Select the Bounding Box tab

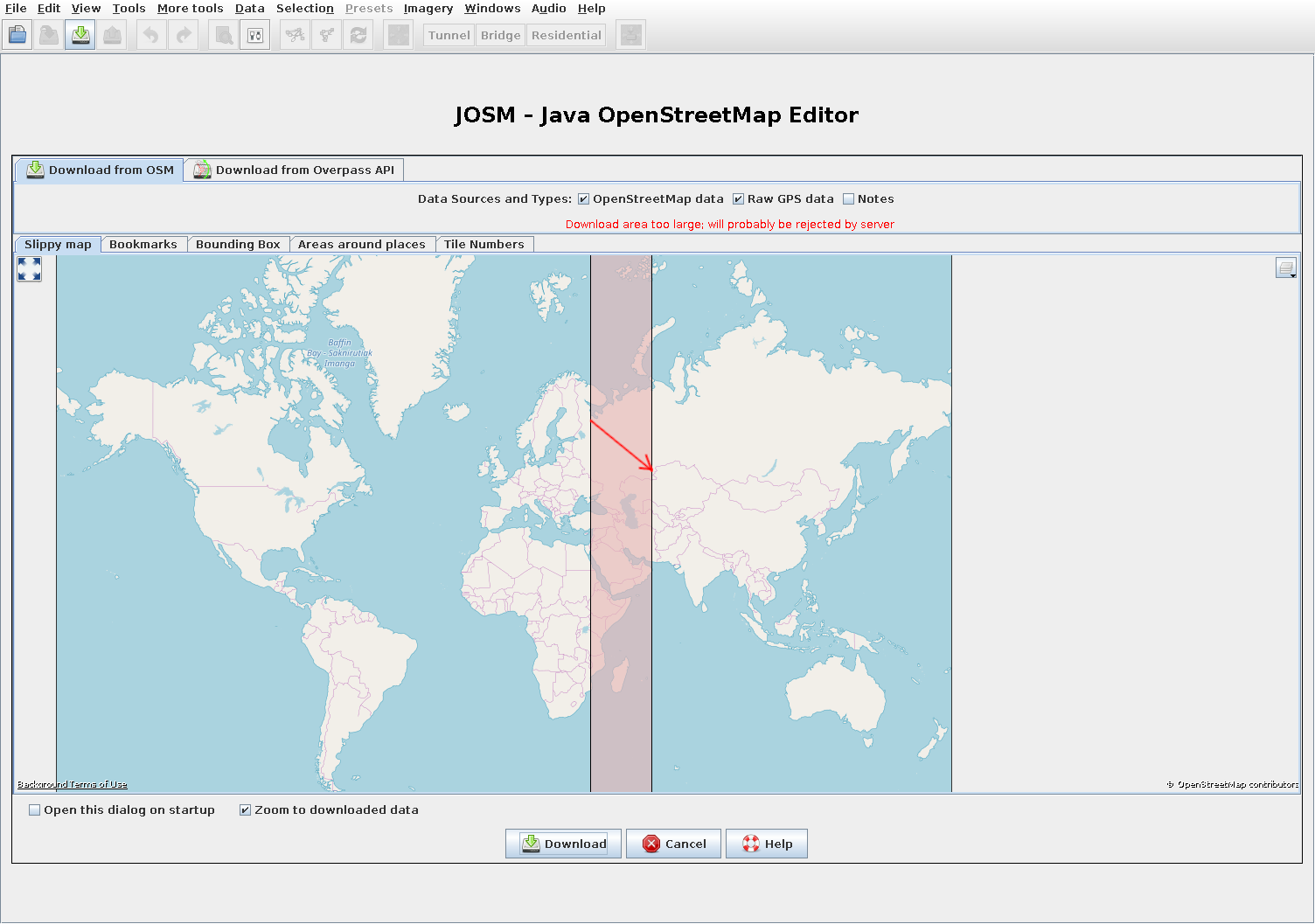[238, 245]
